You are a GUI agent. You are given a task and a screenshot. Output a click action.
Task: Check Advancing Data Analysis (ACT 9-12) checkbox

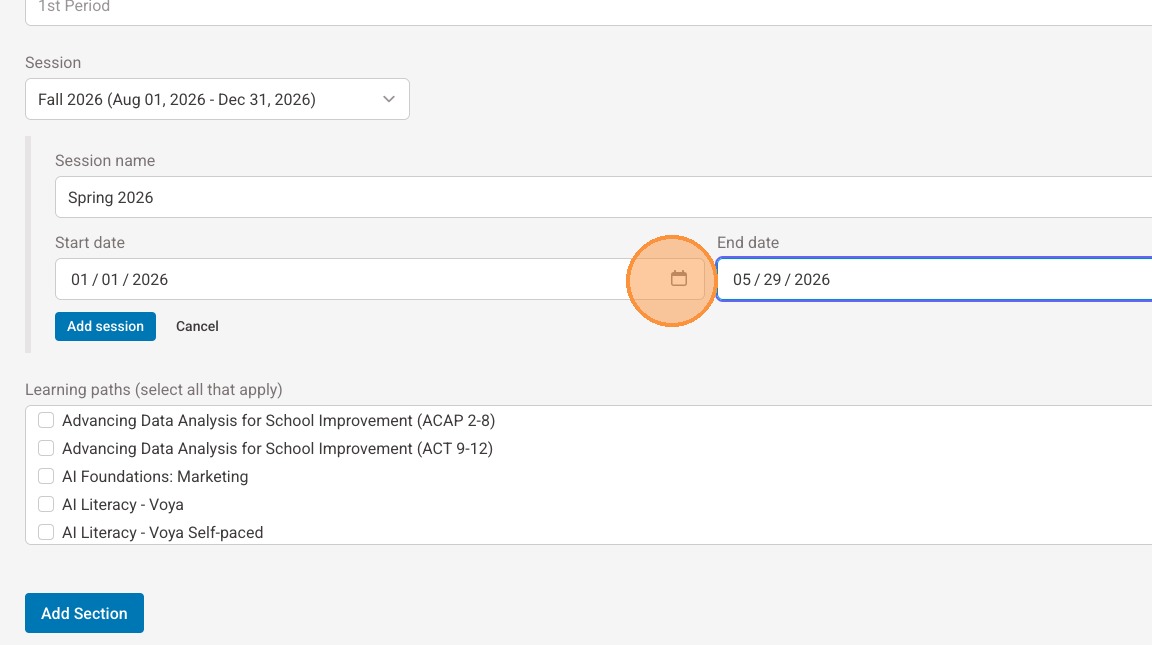tap(46, 448)
